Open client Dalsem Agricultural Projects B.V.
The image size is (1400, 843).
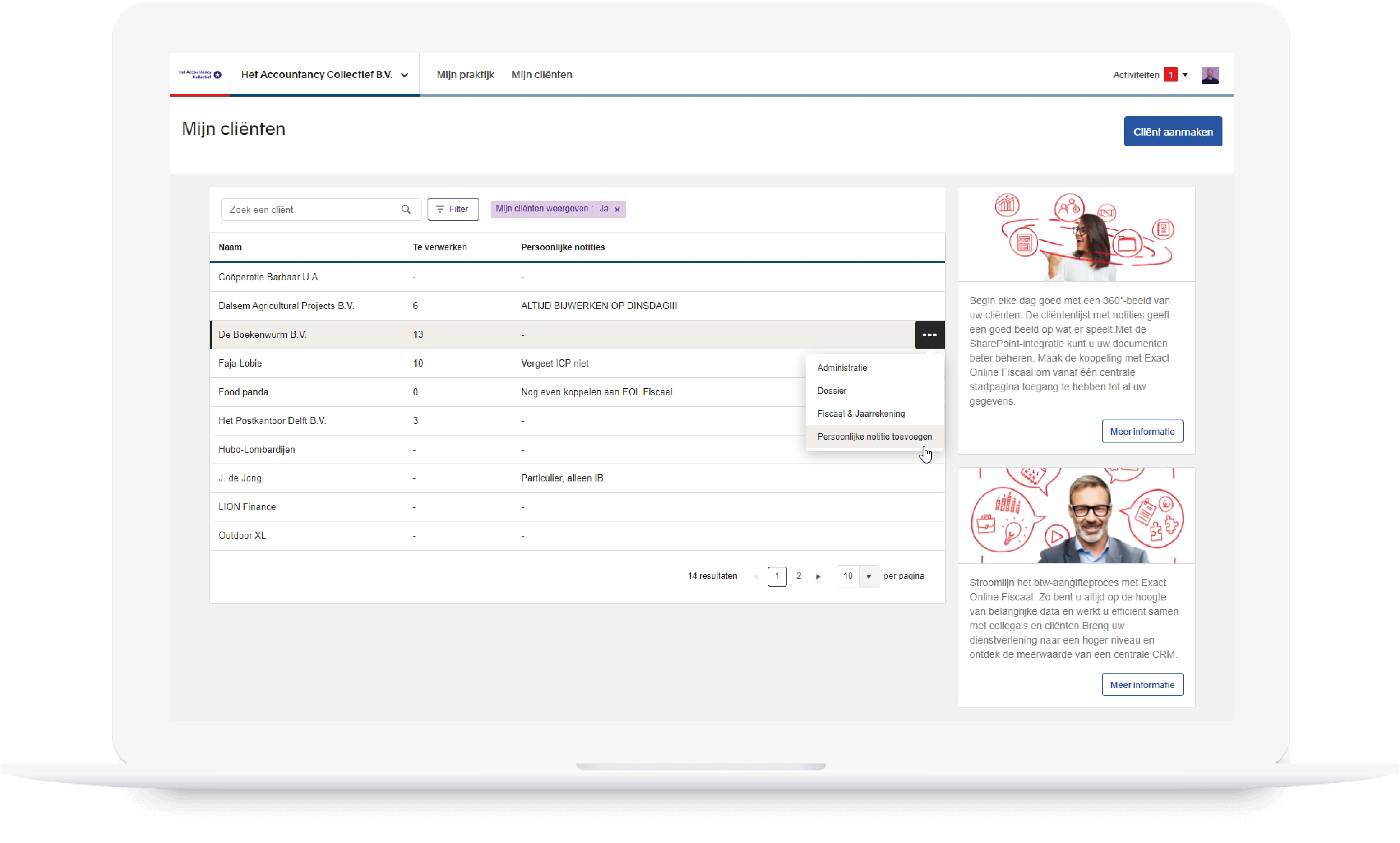[286, 306]
